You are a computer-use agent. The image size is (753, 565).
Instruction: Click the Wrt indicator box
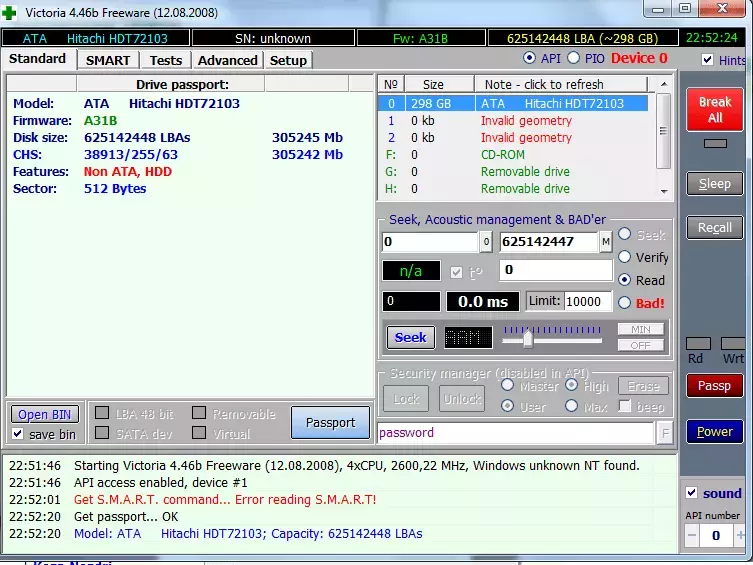(733, 343)
